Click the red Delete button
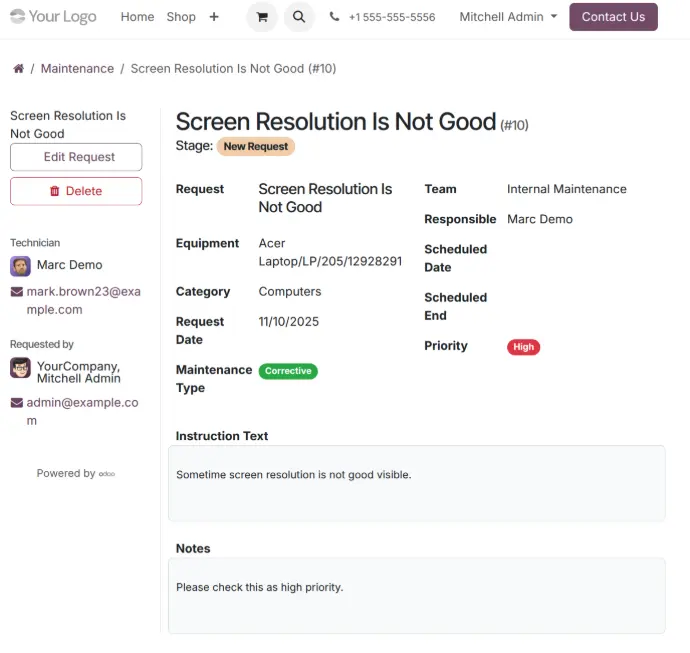 point(76,191)
